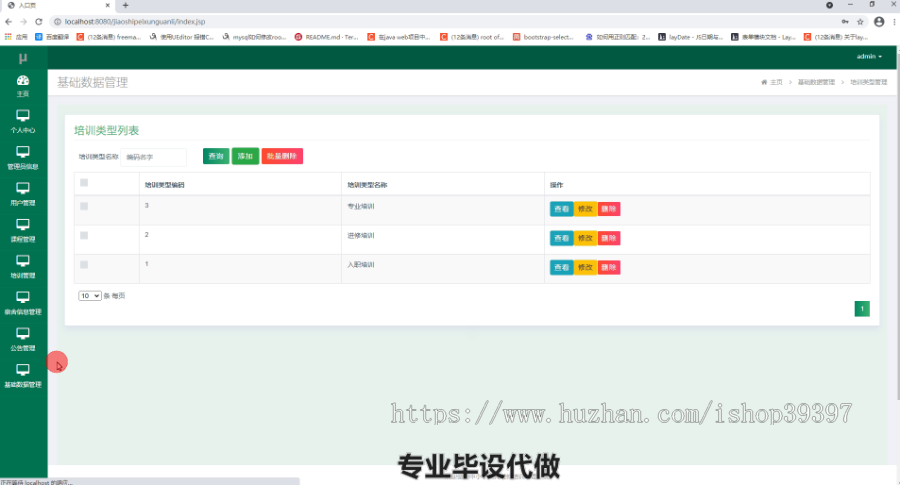The width and height of the screenshot is (900, 485).
Task: Open the rows-per-page dropdown showing 10
Action: point(90,296)
